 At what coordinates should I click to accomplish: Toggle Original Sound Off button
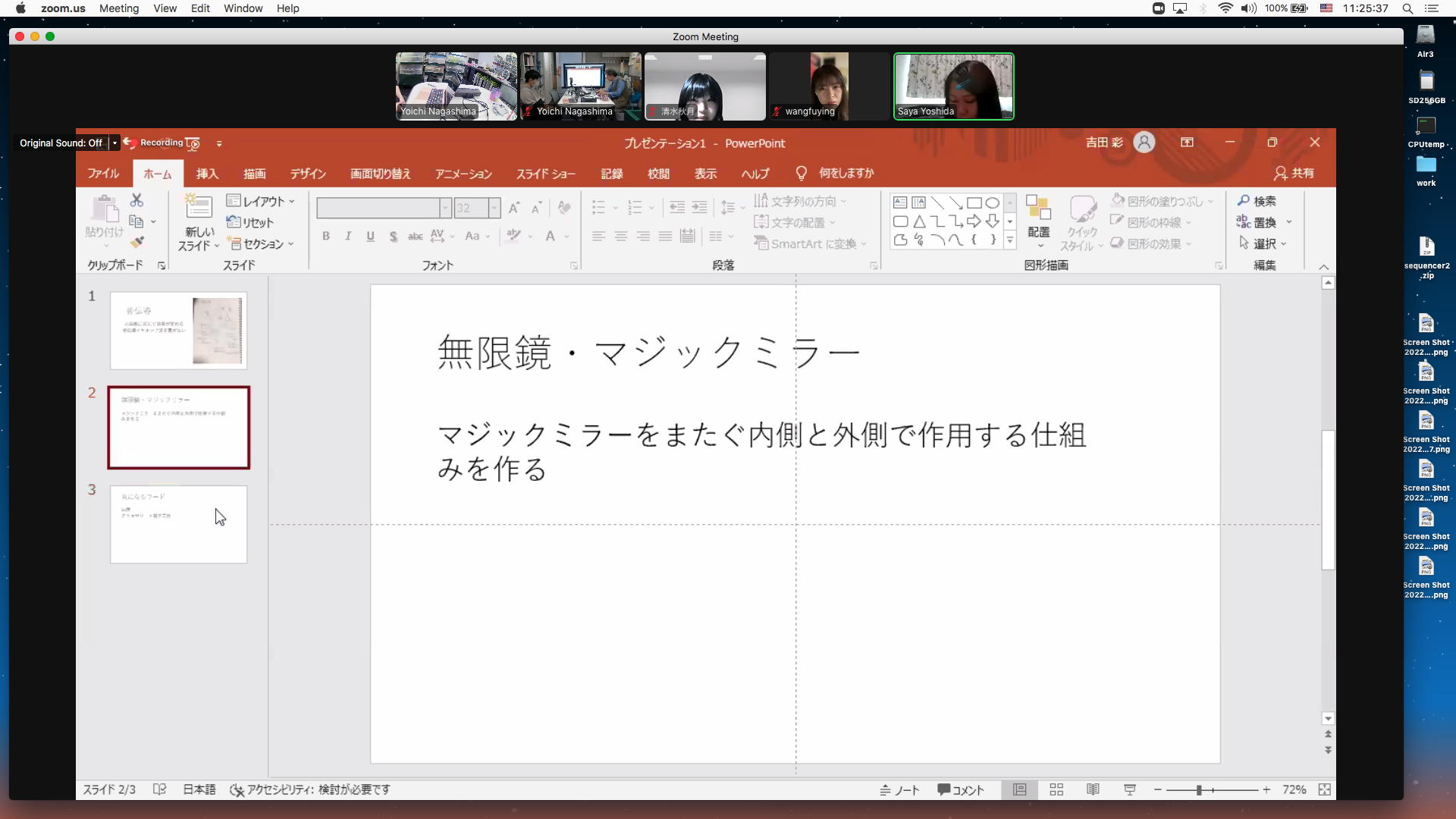coord(61,143)
